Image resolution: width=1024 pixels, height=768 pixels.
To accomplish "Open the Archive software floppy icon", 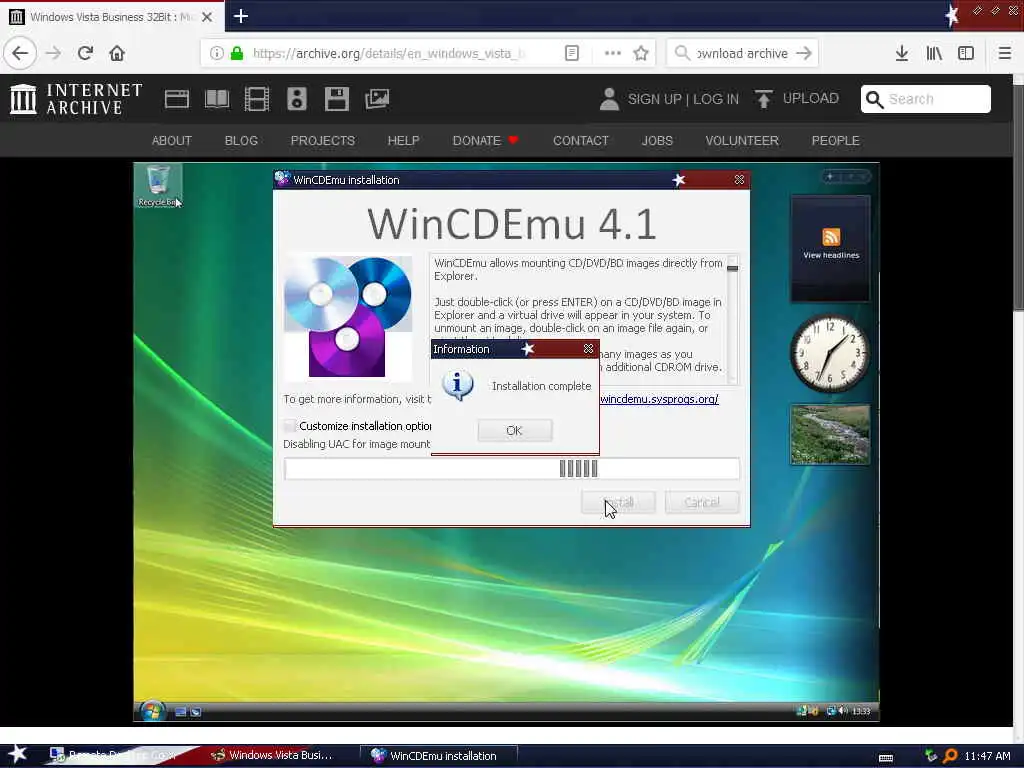I will pyautogui.click(x=337, y=99).
